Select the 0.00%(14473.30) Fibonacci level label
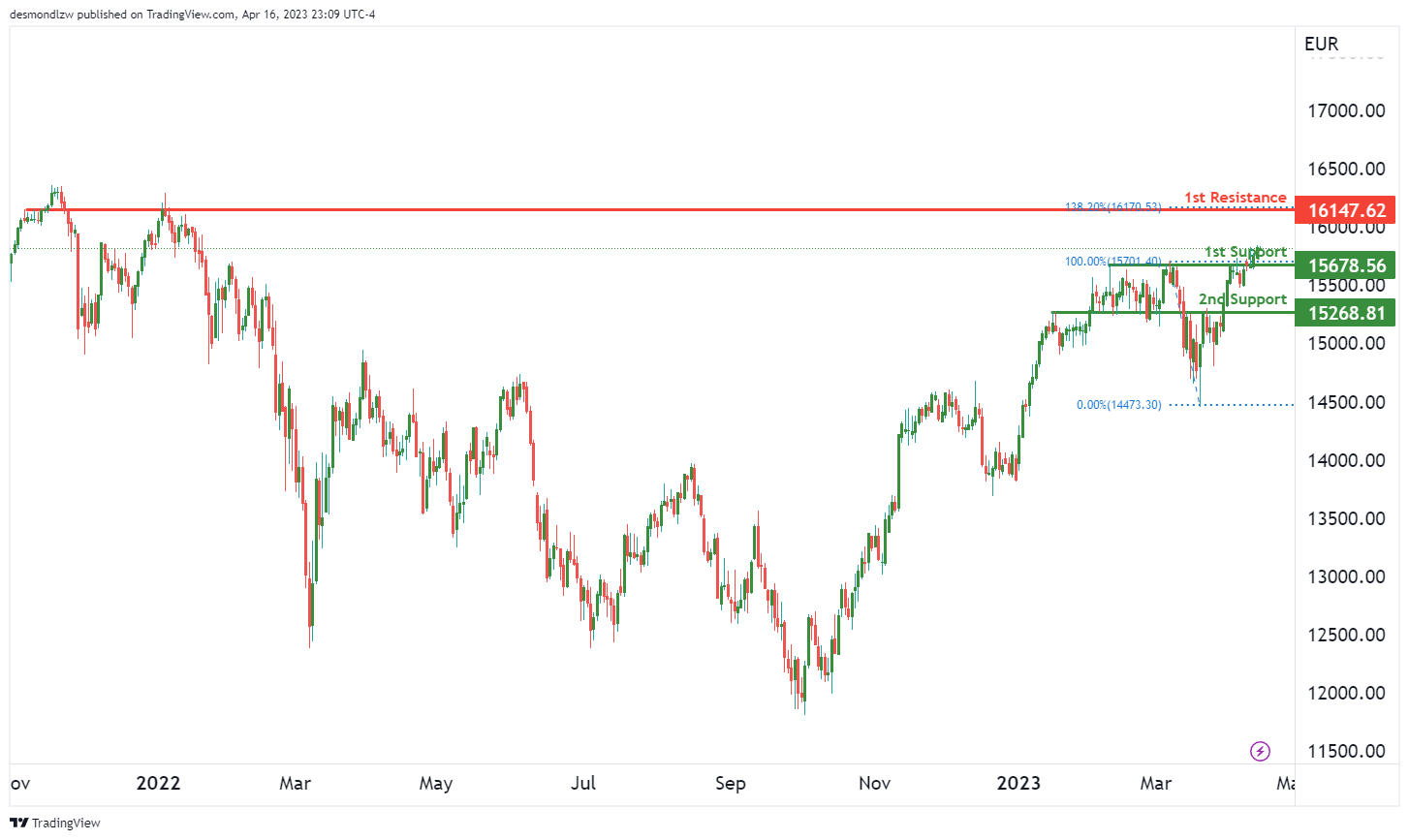This screenshot has width=1409, height=840. coord(1118,405)
